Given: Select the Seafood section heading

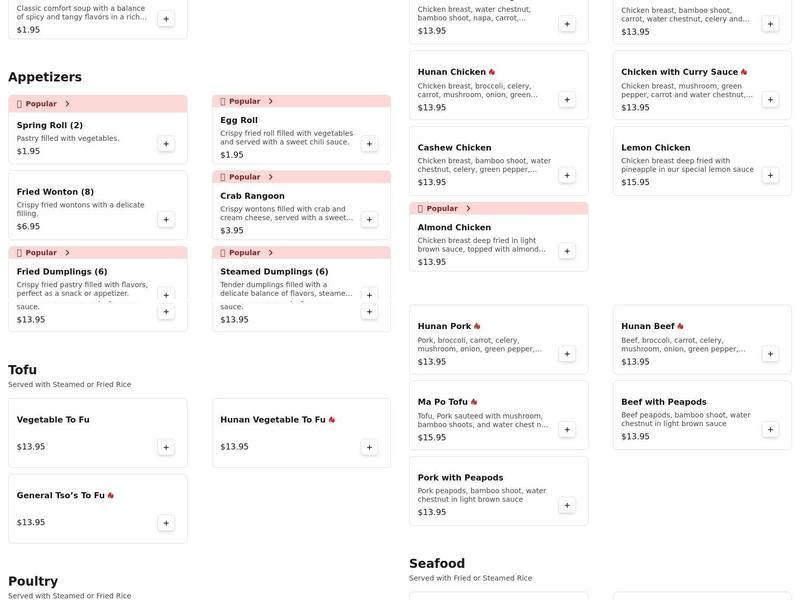Looking at the screenshot, I should coord(437,561).
